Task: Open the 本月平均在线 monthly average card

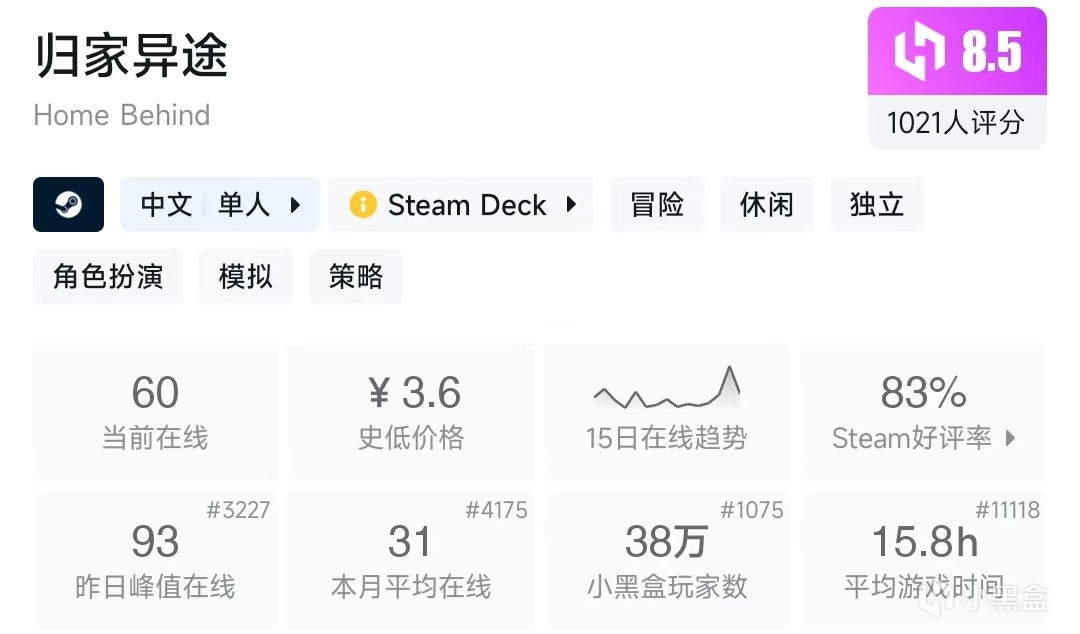Action: (411, 558)
